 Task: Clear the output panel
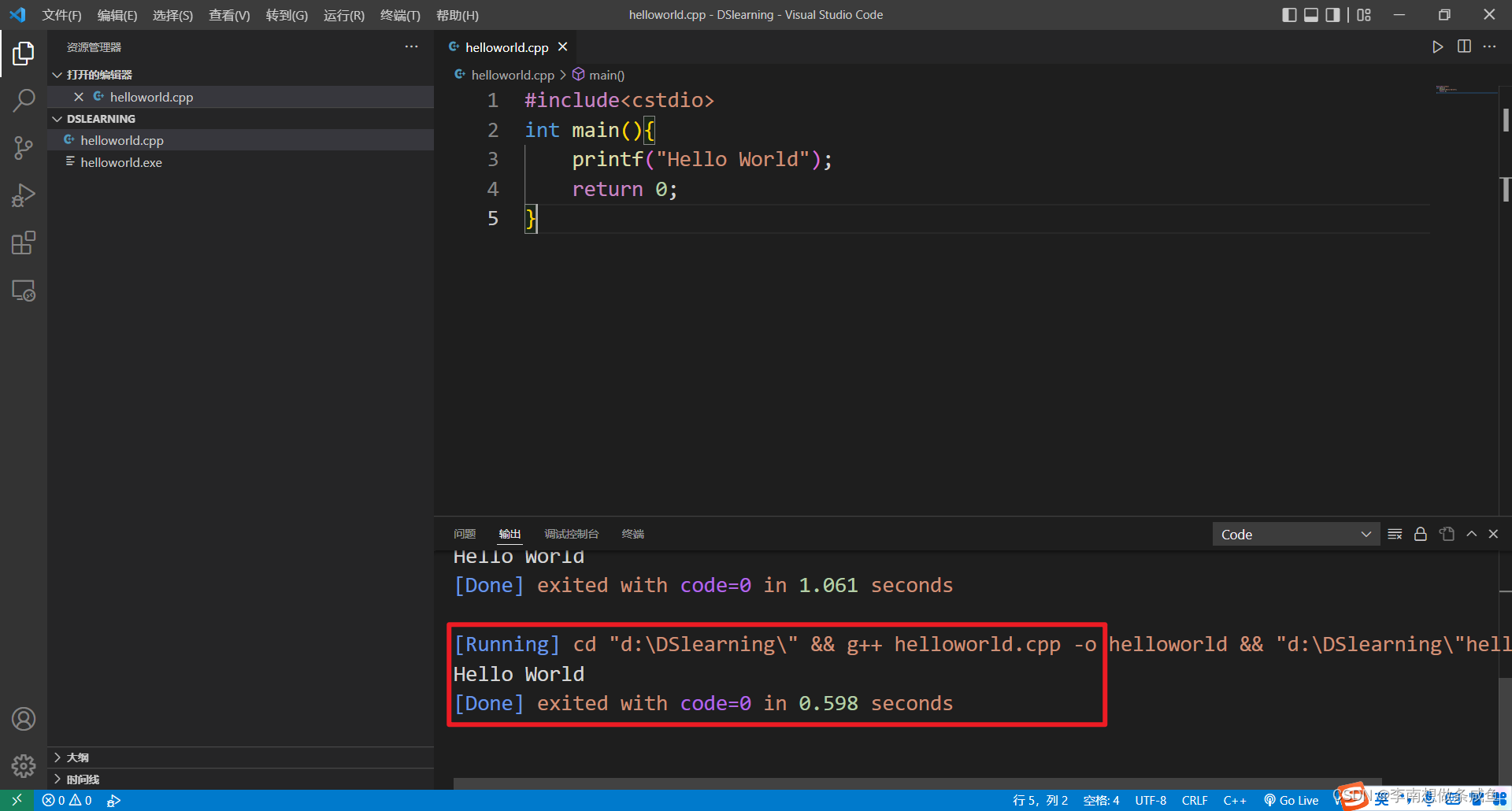coord(1395,534)
